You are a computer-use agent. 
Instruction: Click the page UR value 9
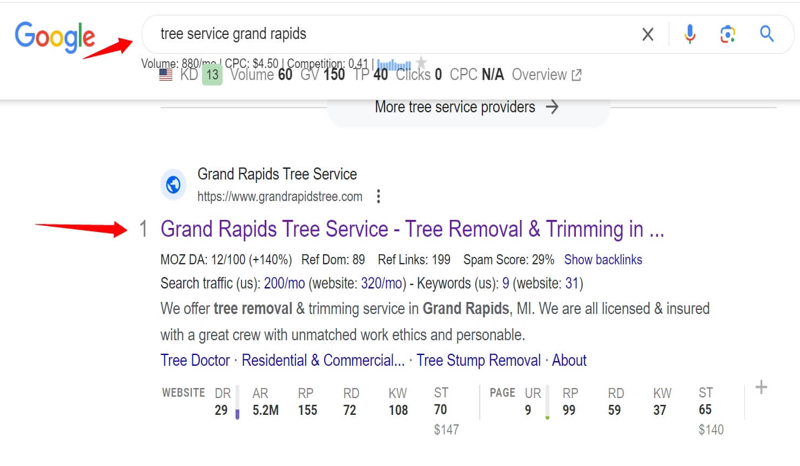pos(528,410)
